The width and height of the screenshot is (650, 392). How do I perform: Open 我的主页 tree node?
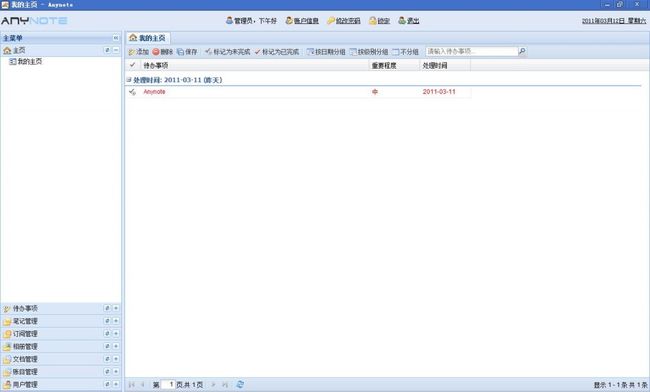pos(26,61)
